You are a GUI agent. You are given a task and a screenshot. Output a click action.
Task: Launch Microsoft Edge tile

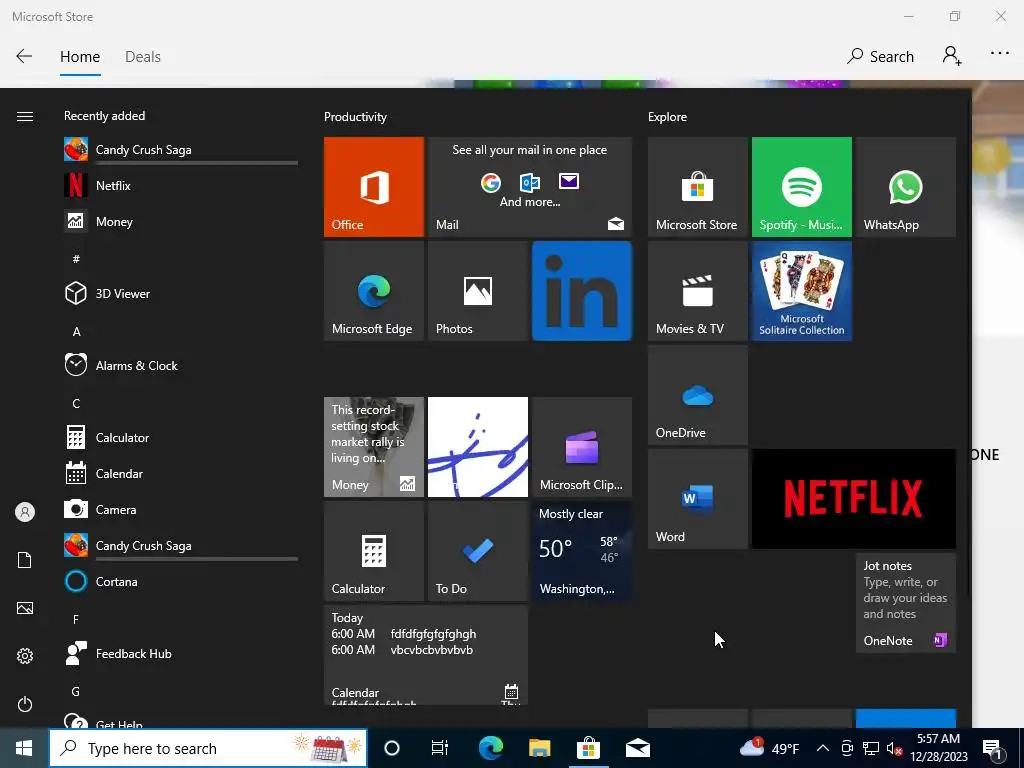click(x=374, y=291)
